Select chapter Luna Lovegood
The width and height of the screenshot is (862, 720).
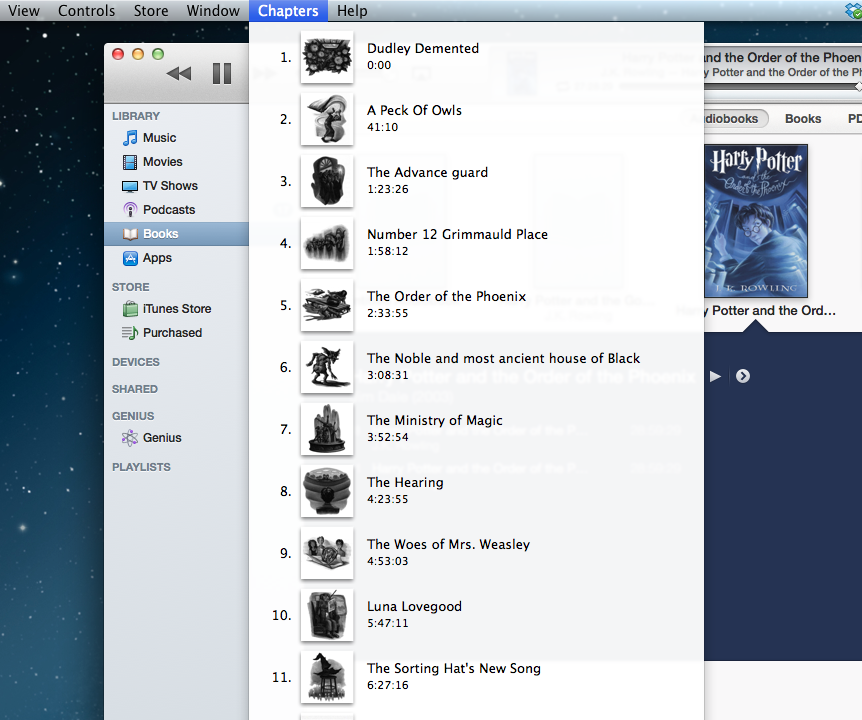476,615
